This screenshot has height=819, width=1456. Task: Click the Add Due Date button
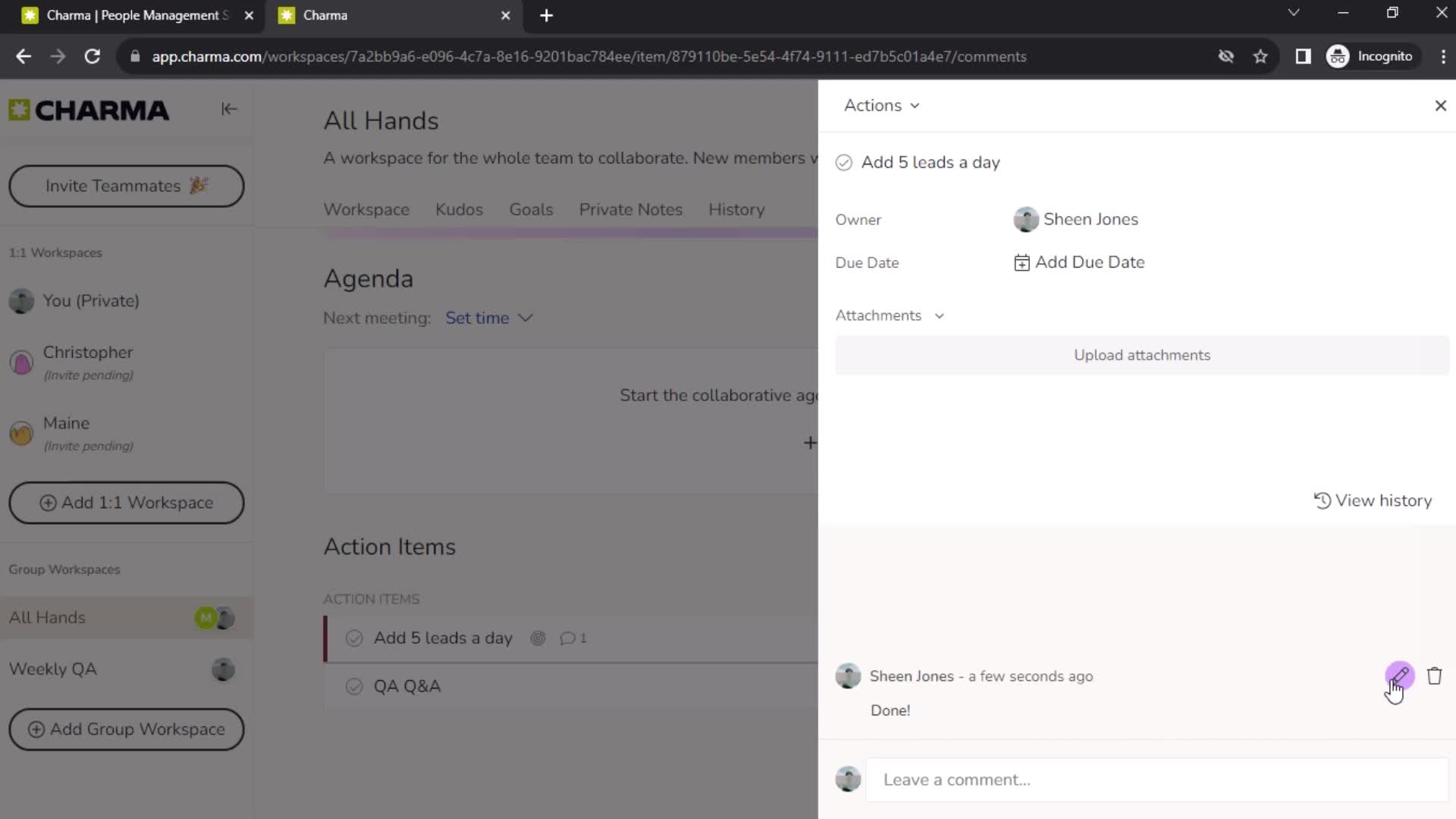1080,262
